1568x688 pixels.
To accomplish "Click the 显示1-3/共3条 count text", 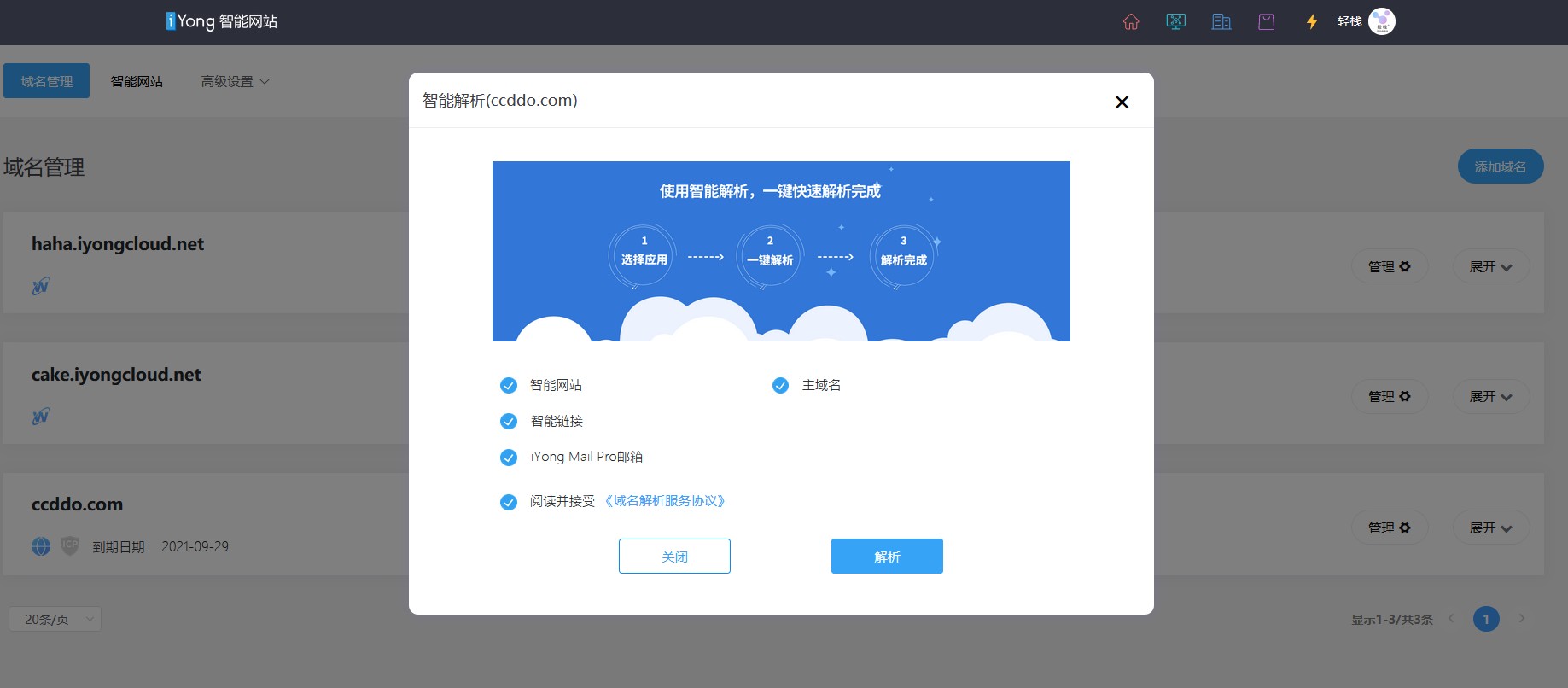I will click(1391, 620).
